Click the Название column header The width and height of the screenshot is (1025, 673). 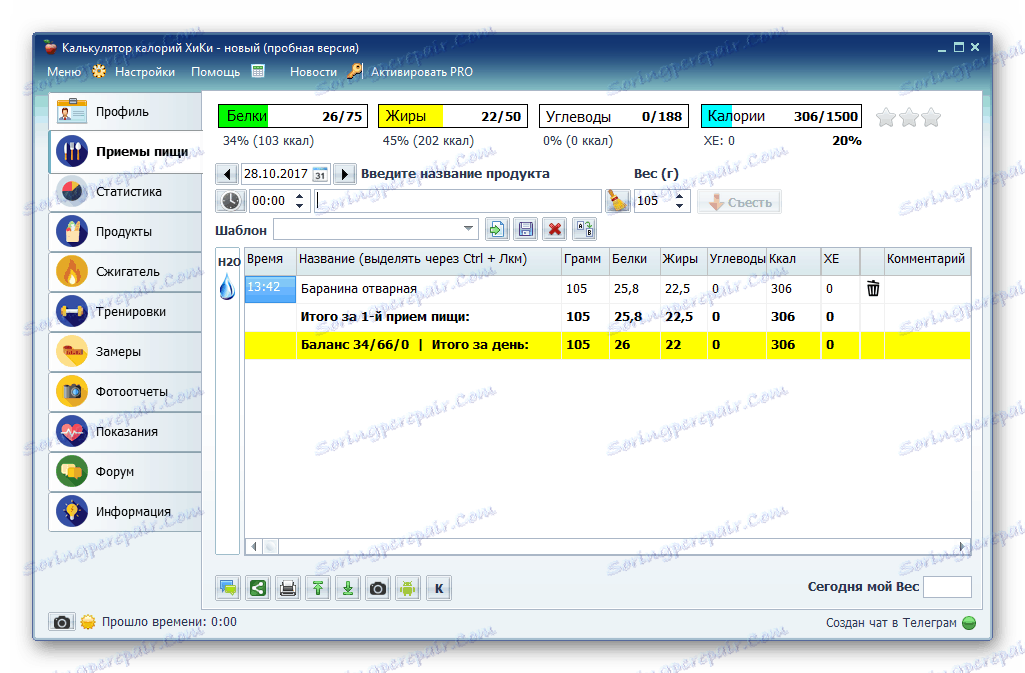tap(428, 259)
